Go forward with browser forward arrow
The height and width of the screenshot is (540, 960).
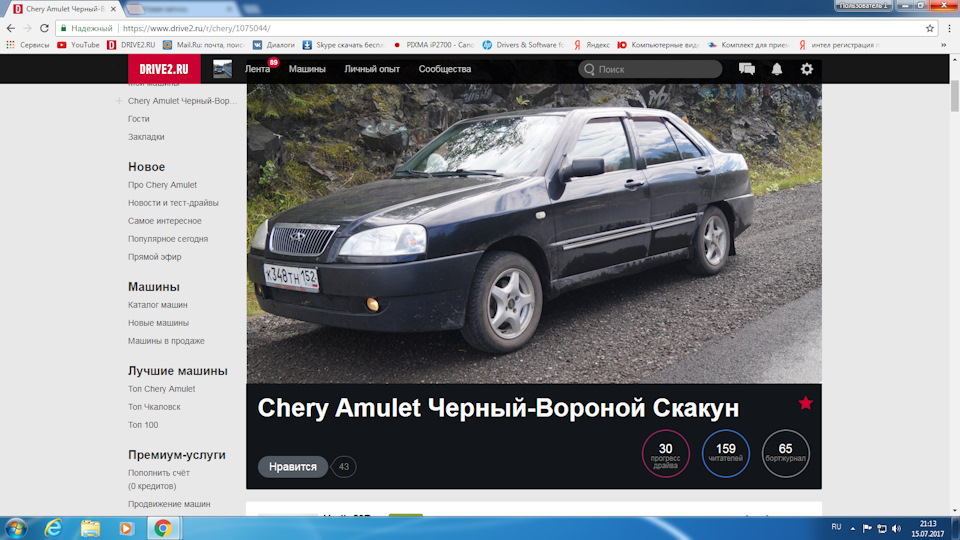click(28, 28)
